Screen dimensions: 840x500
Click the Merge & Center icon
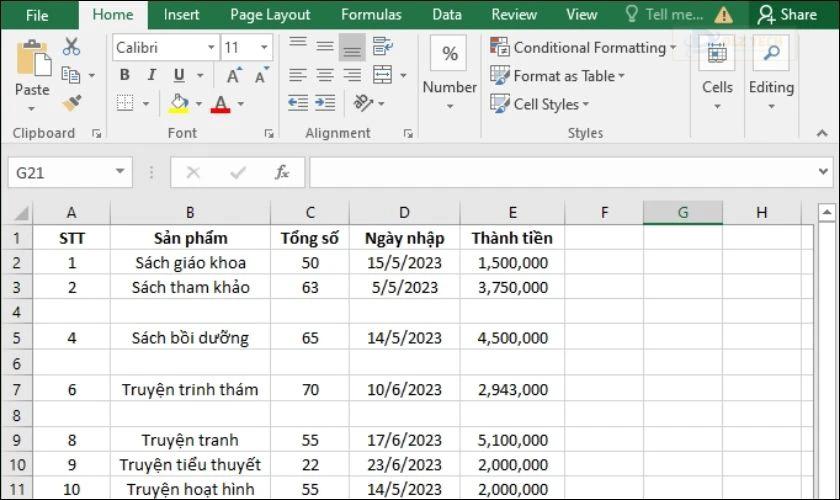coord(382,75)
